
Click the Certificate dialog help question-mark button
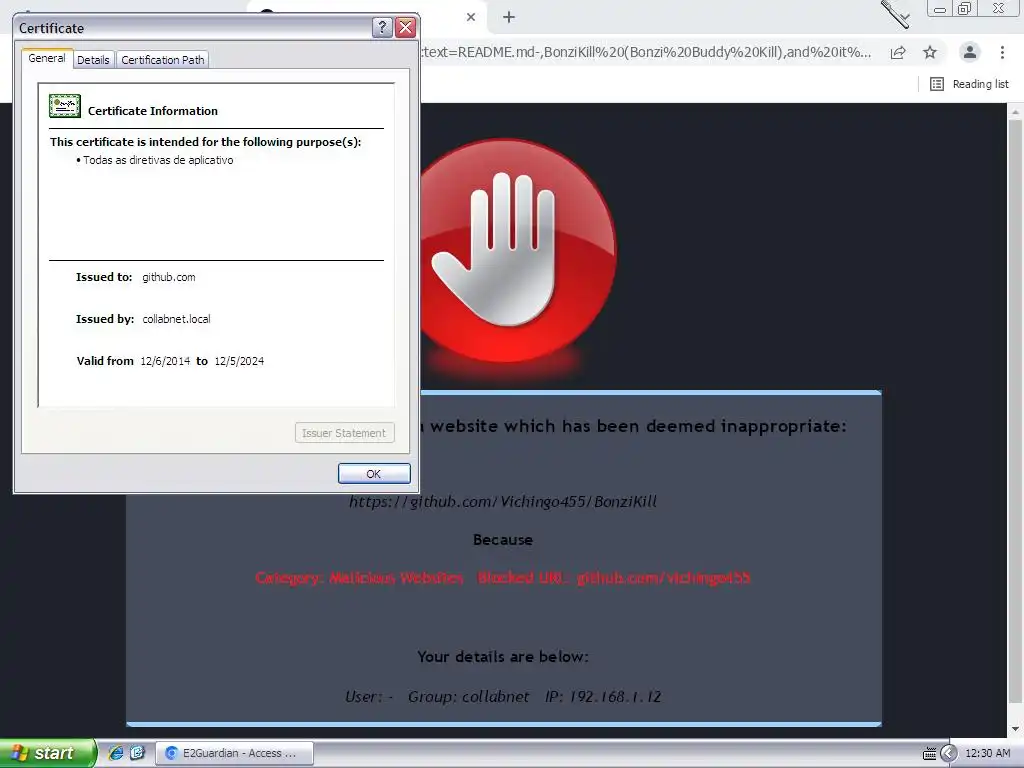(x=382, y=27)
